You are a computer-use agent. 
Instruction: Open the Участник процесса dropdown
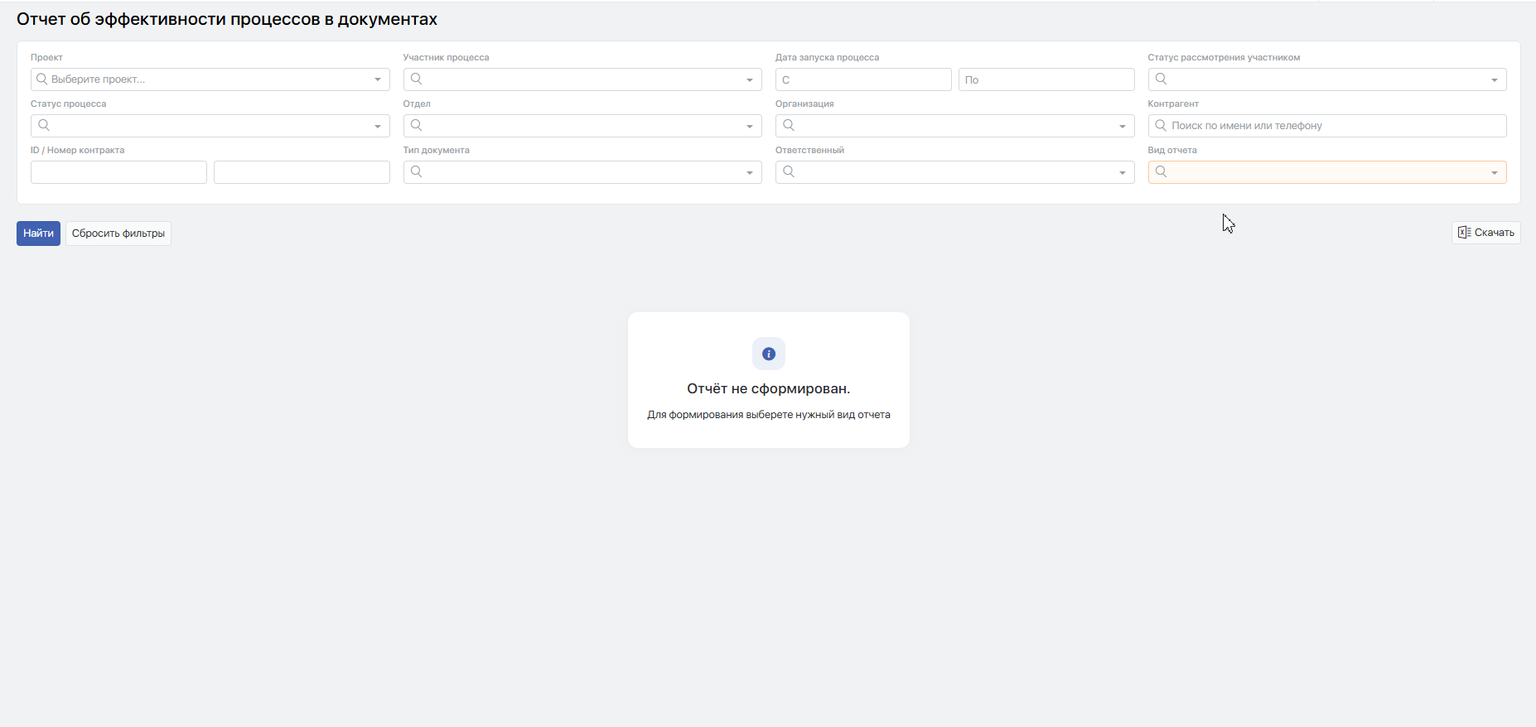(750, 80)
